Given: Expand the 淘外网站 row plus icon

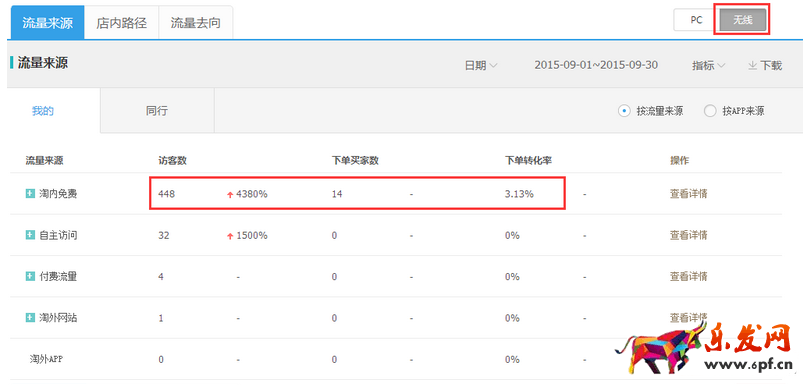Looking at the screenshot, I should pyautogui.click(x=30, y=318).
